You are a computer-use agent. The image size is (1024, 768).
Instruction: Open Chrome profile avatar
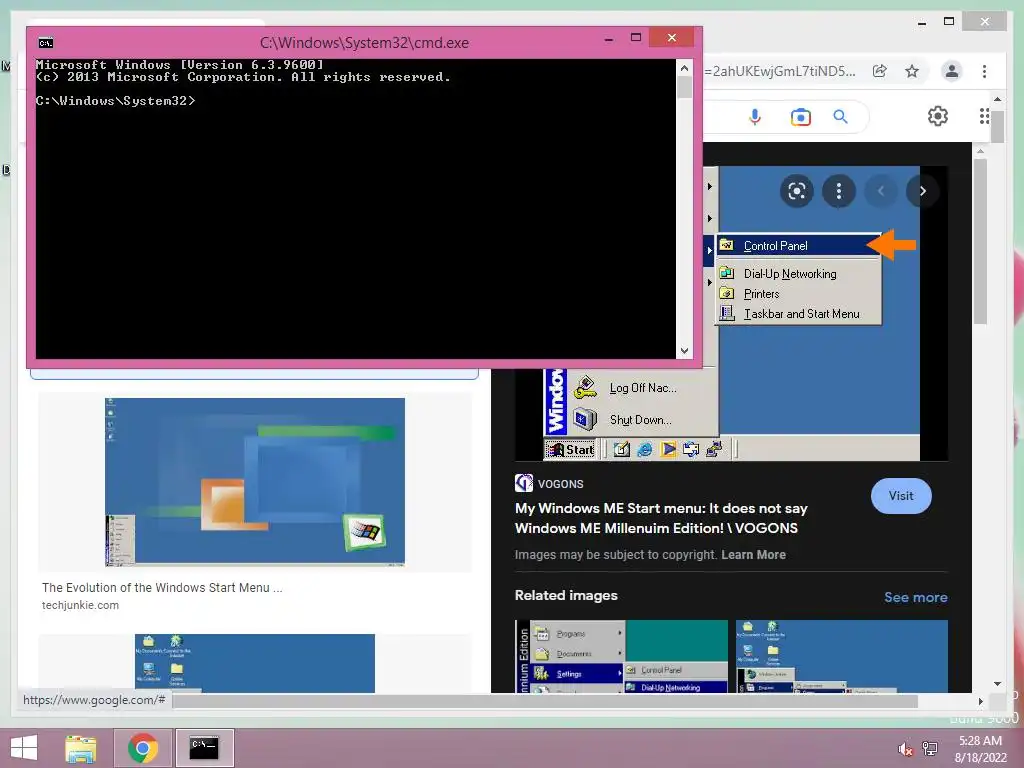952,71
